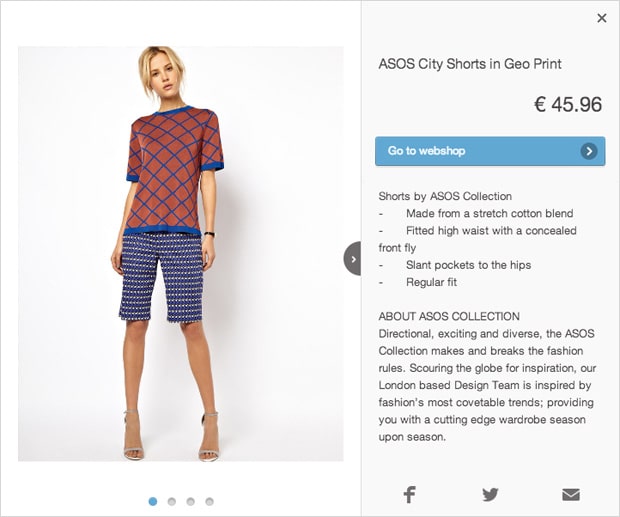This screenshot has height=517, width=620.
Task: Jump to the fourth image dot
Action: point(209,501)
